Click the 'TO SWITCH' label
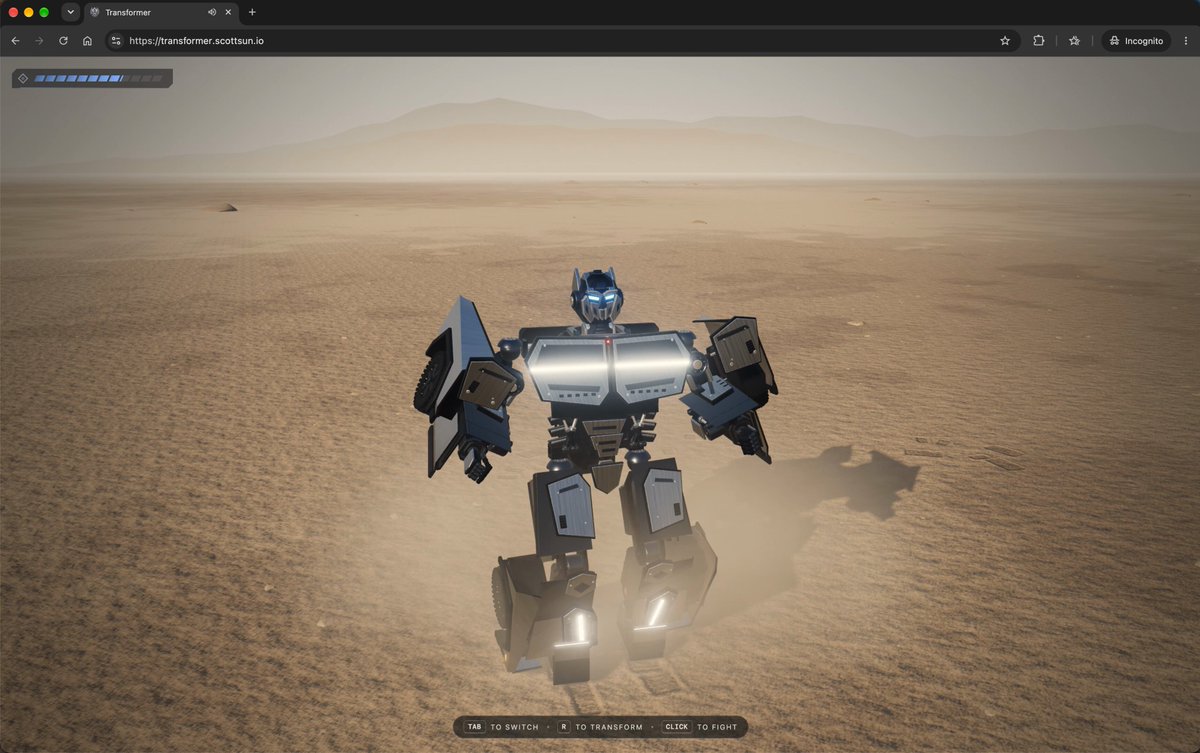 click(x=515, y=727)
